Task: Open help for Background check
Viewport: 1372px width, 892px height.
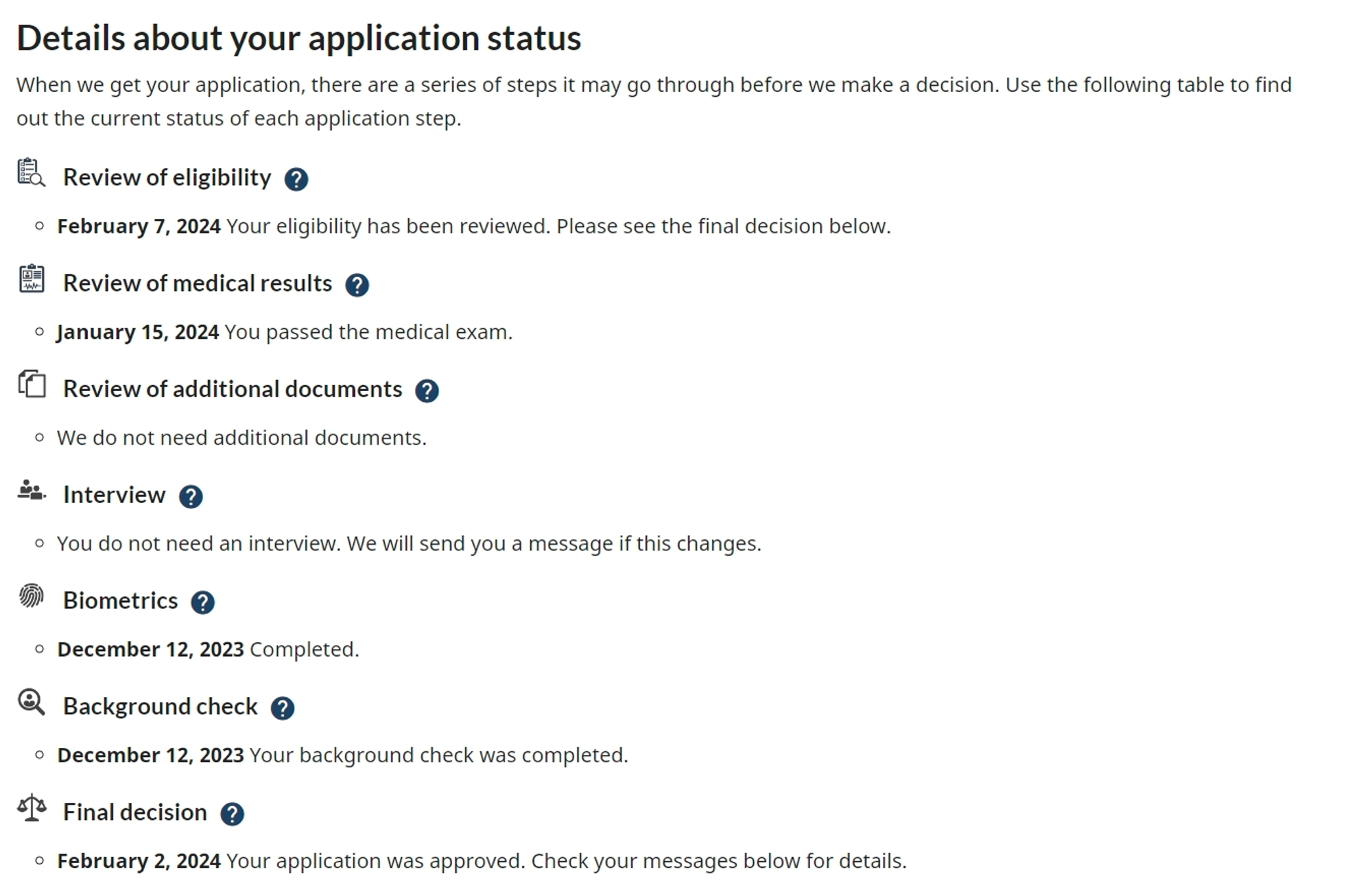Action: [x=282, y=707]
